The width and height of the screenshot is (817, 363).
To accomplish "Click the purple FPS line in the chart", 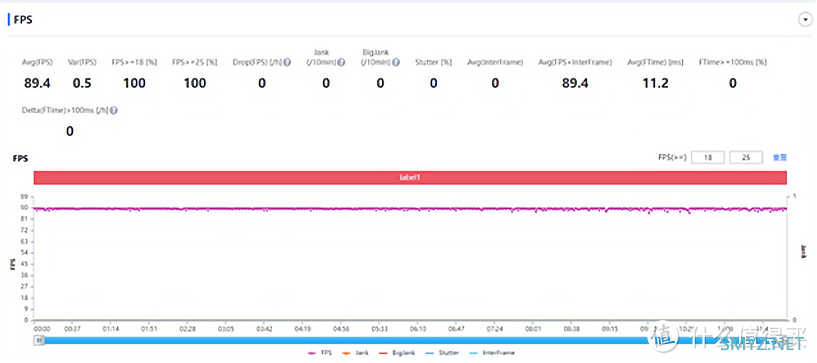I will [x=410, y=209].
